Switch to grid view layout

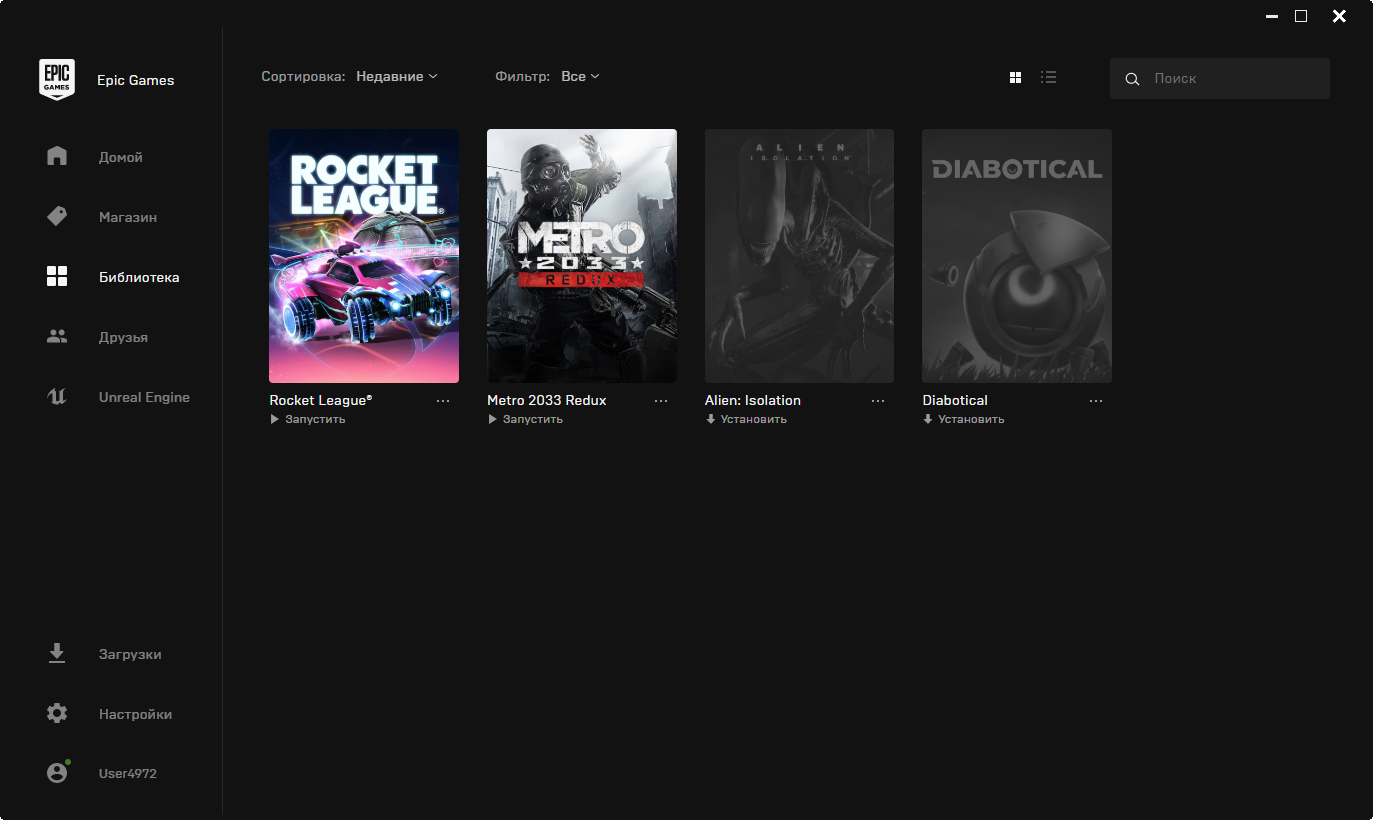tap(1016, 77)
